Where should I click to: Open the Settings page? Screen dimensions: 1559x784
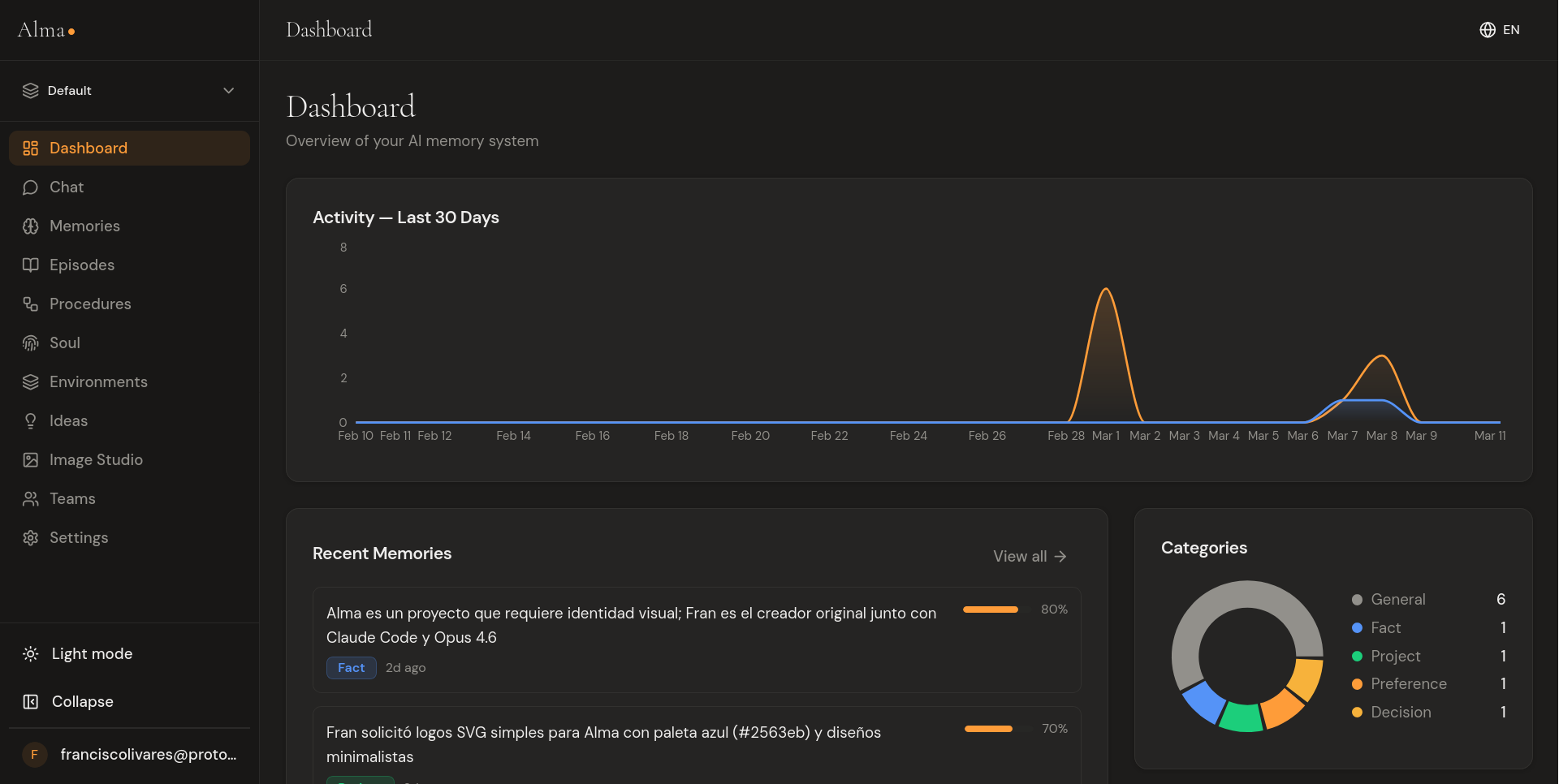point(129,537)
